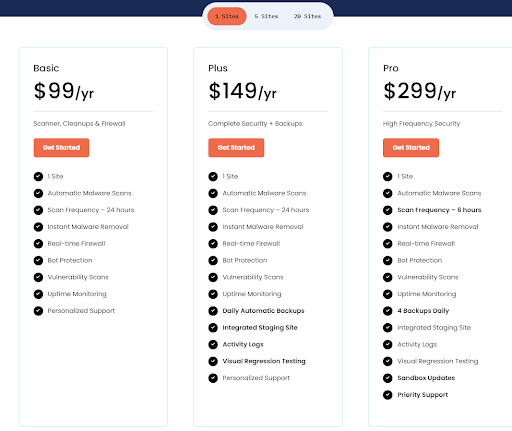Click checkmark icon beside Plus Daily Automatic Backups
This screenshot has height=431, width=512.
pyautogui.click(x=213, y=311)
